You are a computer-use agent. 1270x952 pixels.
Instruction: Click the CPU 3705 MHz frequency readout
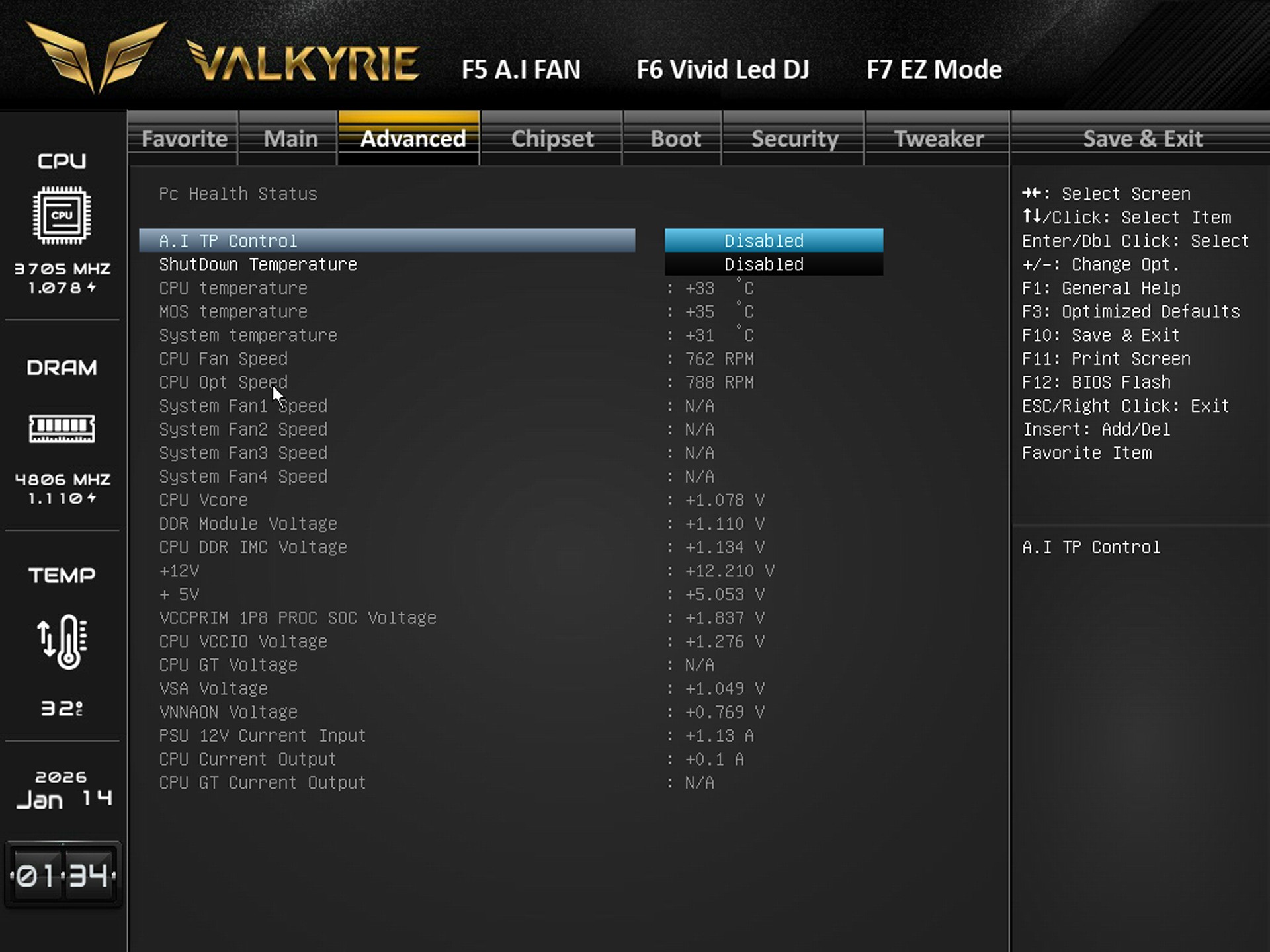click(x=63, y=269)
